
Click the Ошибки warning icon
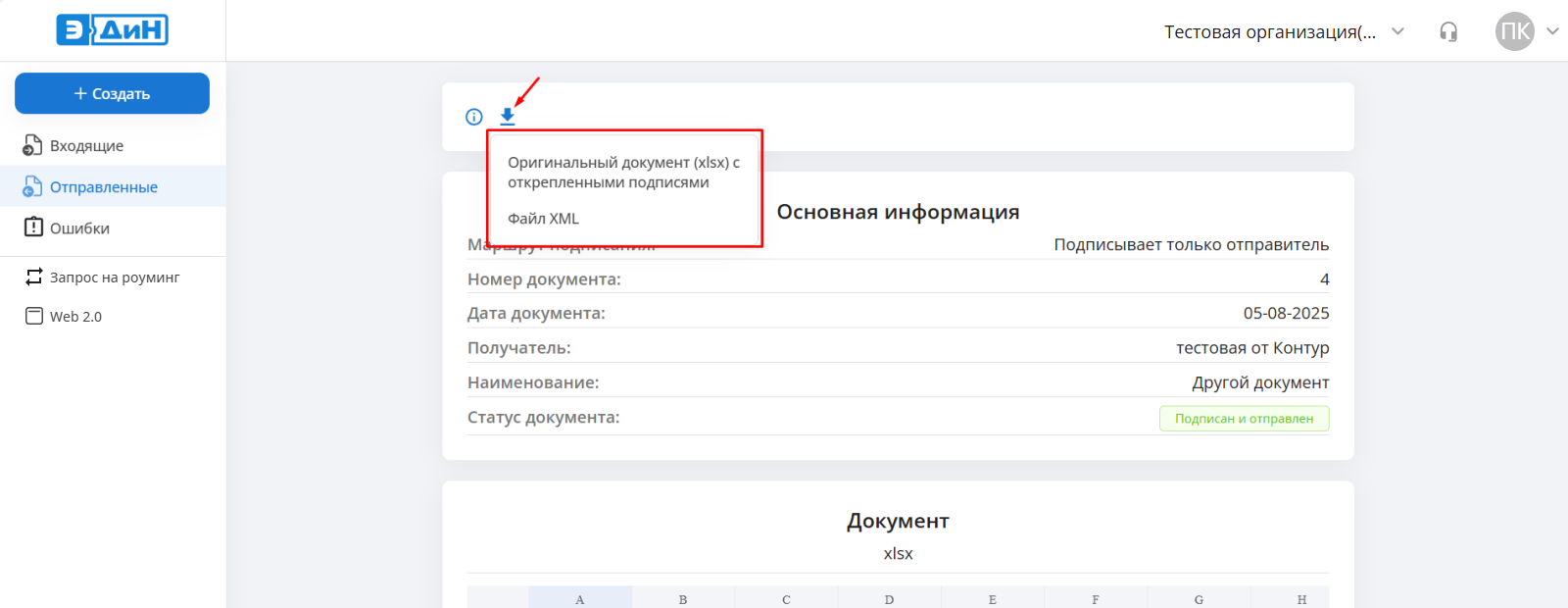pos(33,228)
